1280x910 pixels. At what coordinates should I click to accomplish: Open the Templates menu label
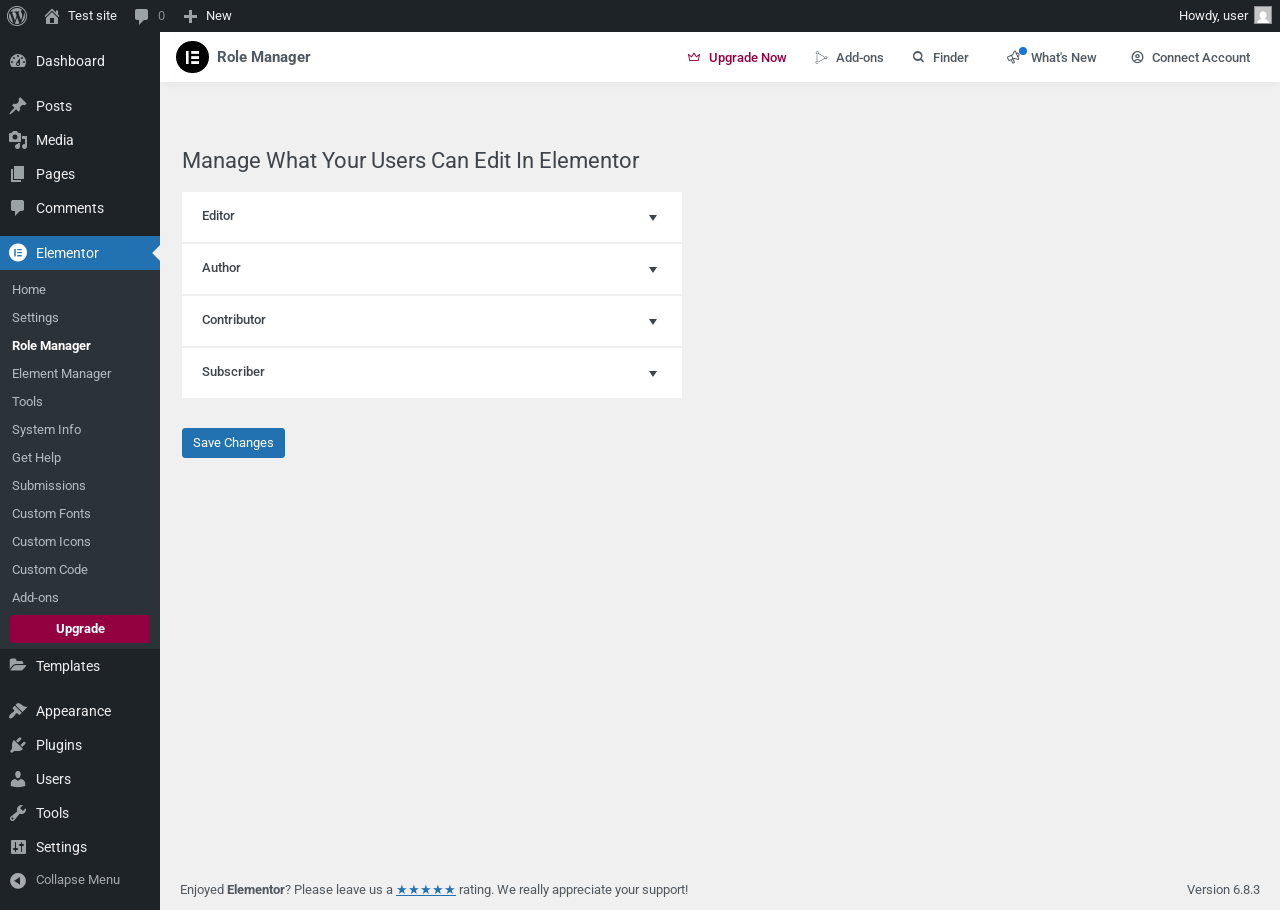(x=68, y=666)
